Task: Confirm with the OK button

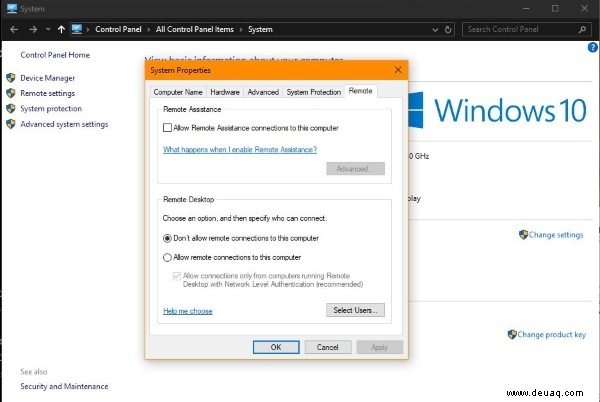Action: tap(276, 347)
